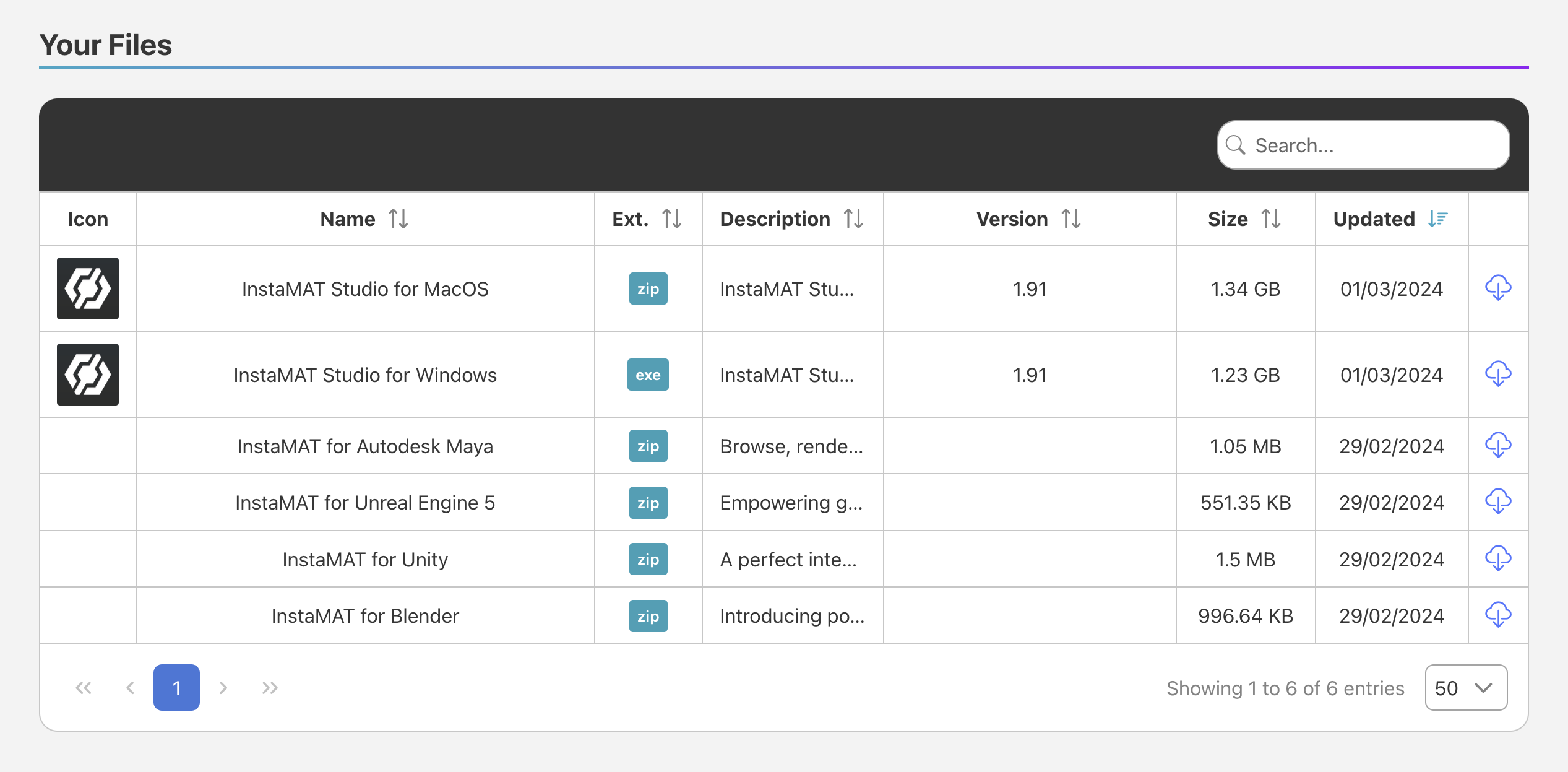Click version 1.91 in MacOS row
This screenshot has height=772, width=1568.
tap(1030, 289)
